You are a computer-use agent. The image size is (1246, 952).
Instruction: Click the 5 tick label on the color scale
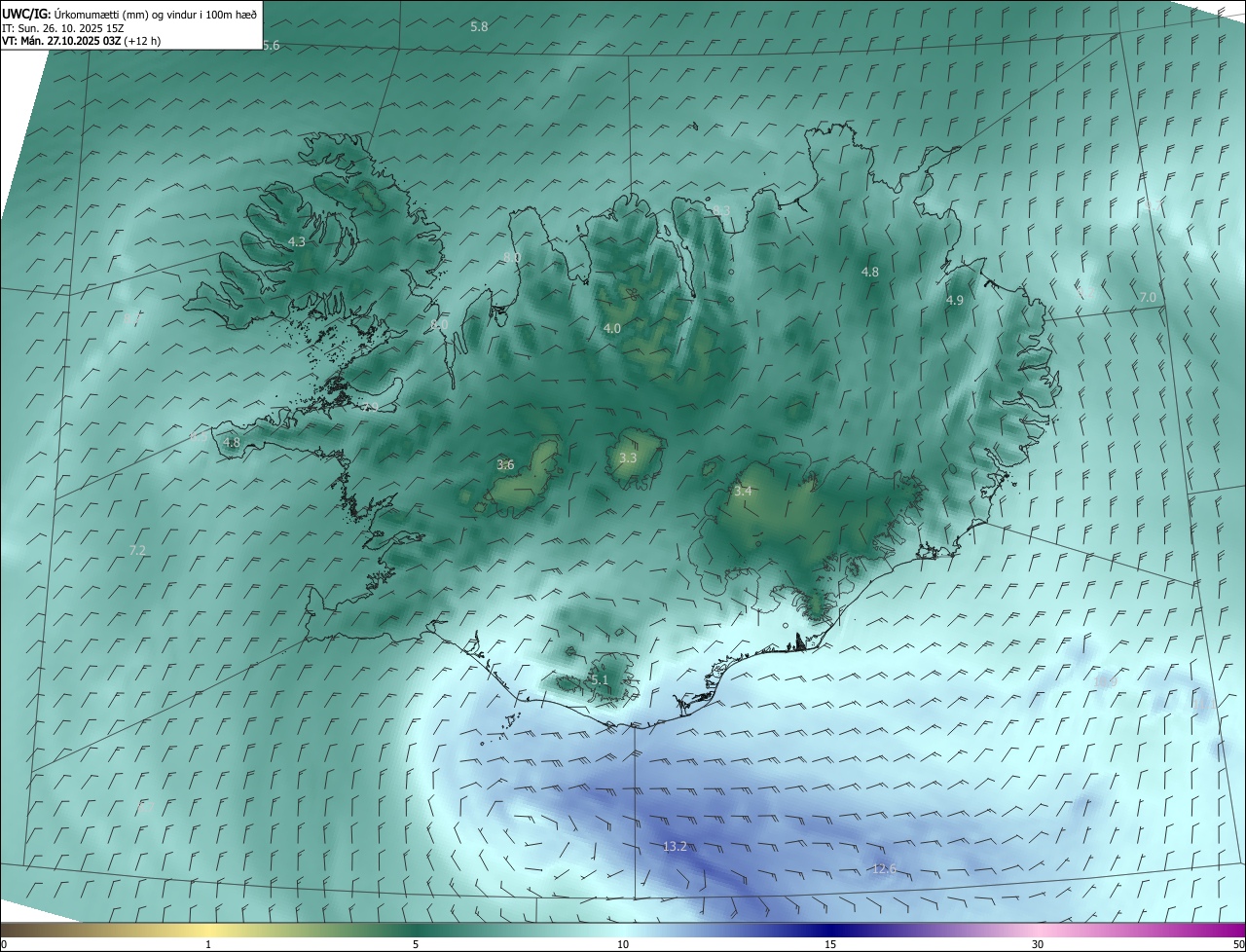[416, 944]
